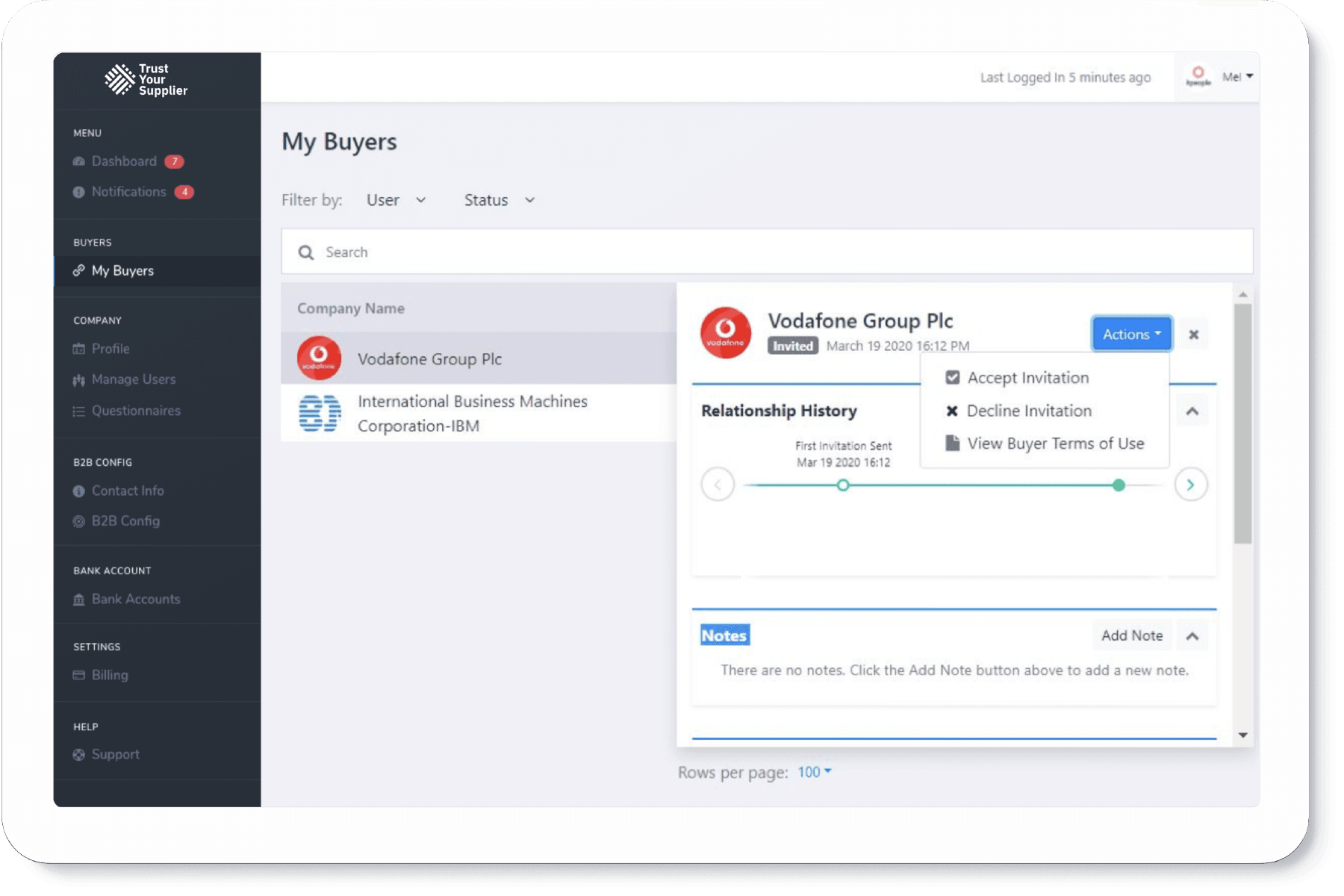This screenshot has height=896, width=1344.
Task: Click the highlighted Notes heading
Action: [724, 635]
